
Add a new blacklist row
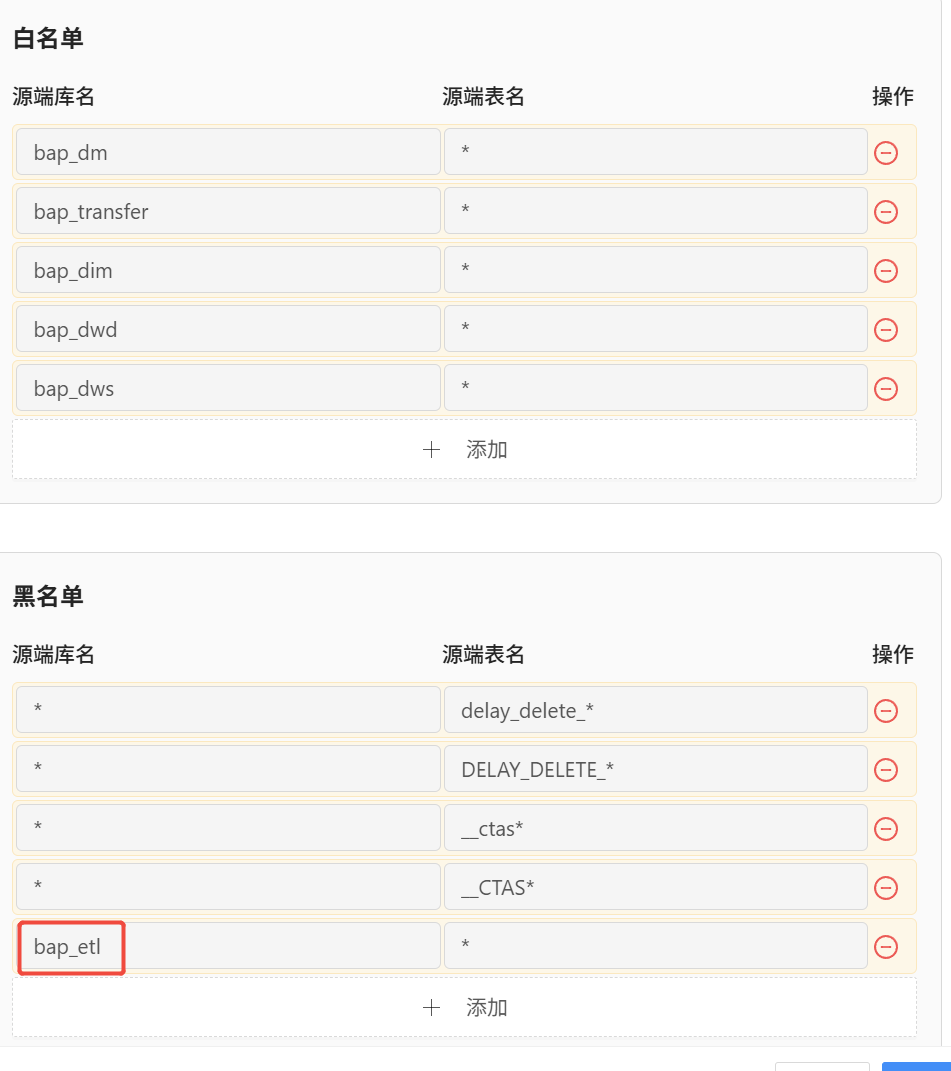[465, 1007]
